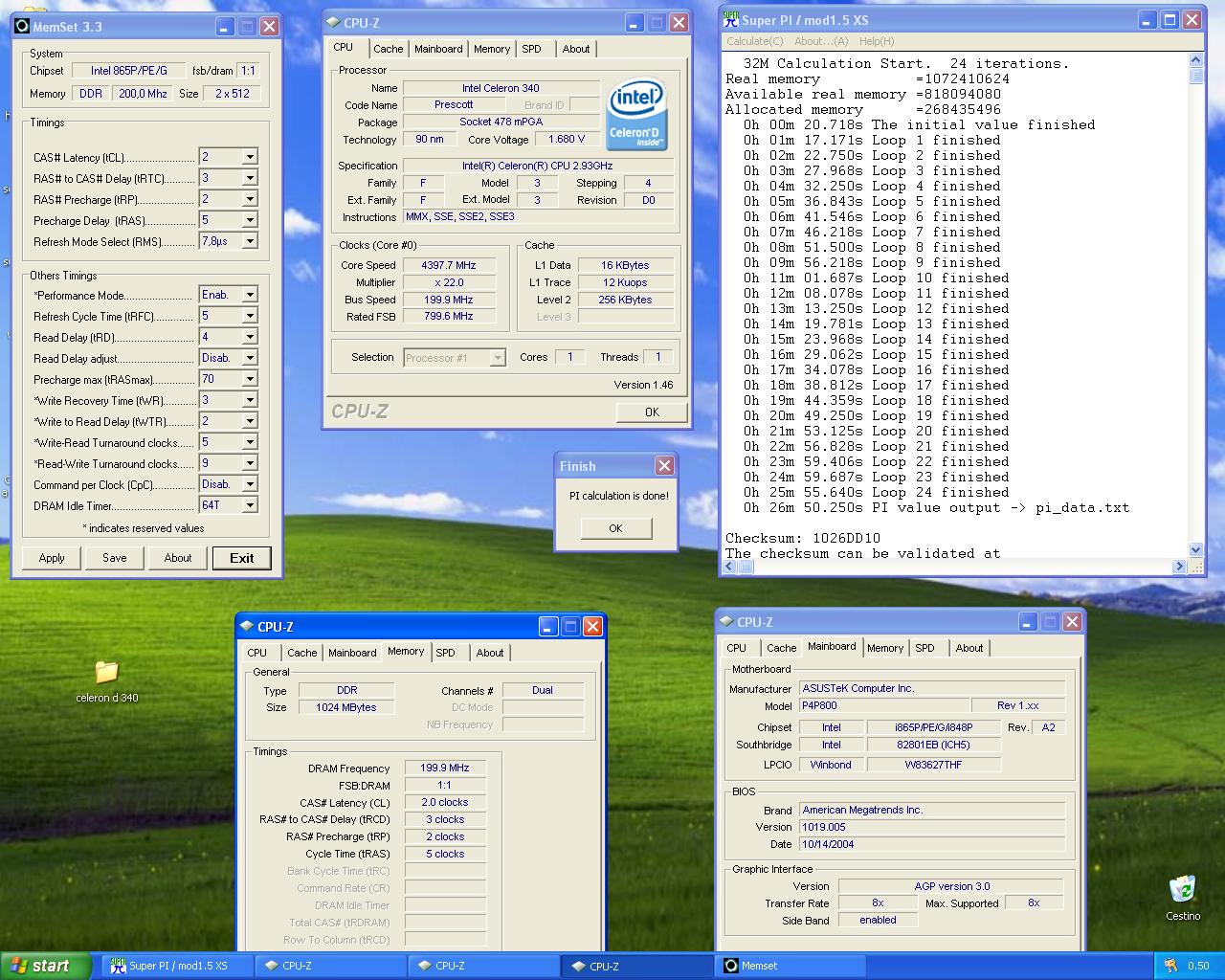Click the BIOS Date value 10/14/2004
The image size is (1225, 980).
coord(932,844)
